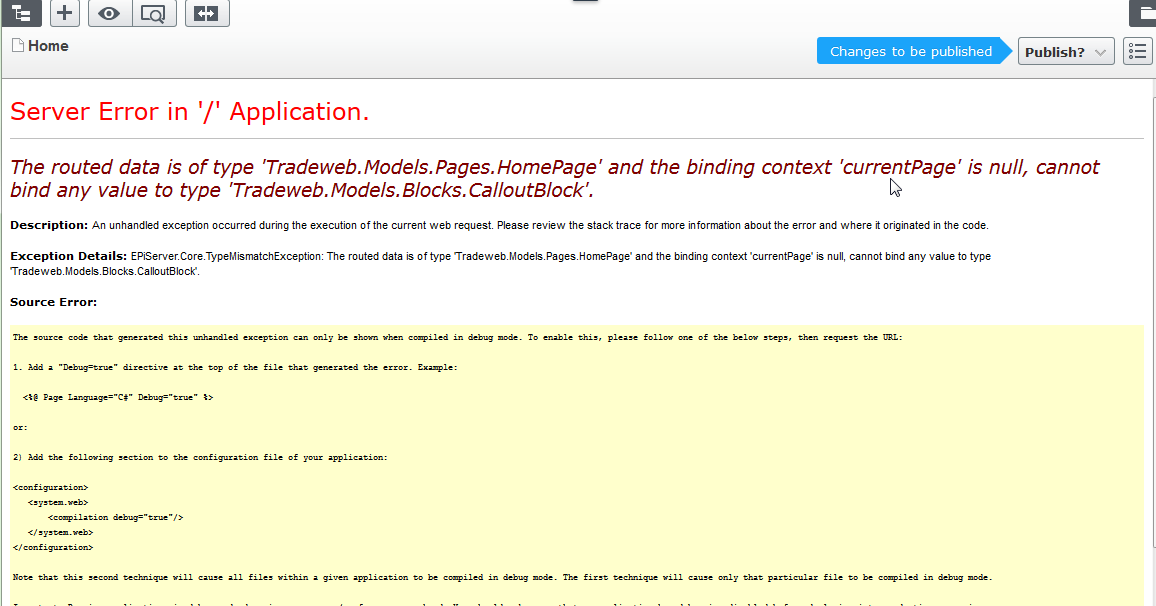Click the Home breadcrumb link

[48, 46]
